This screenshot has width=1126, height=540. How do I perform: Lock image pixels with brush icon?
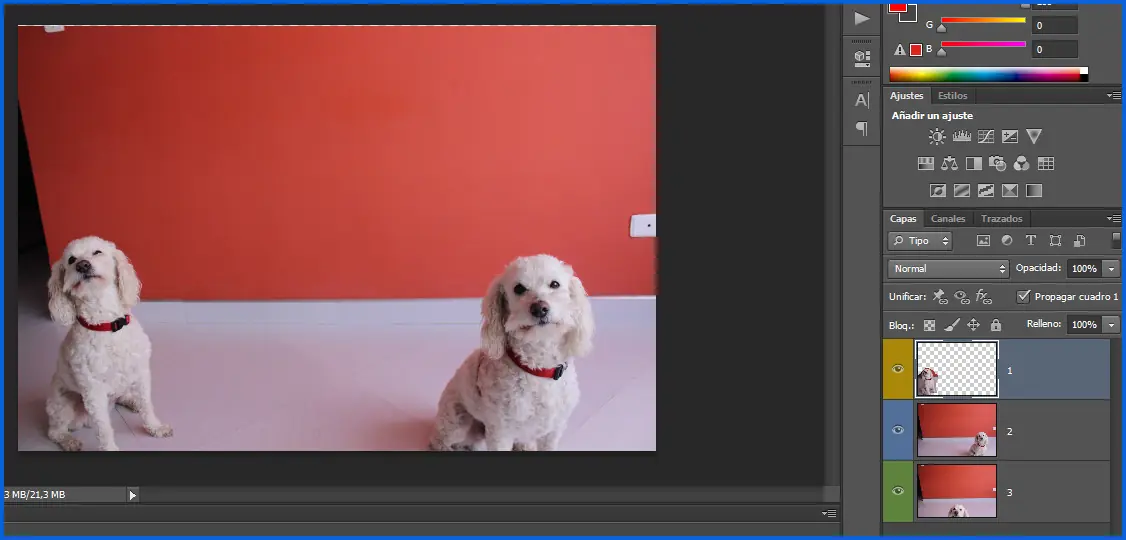(x=951, y=325)
